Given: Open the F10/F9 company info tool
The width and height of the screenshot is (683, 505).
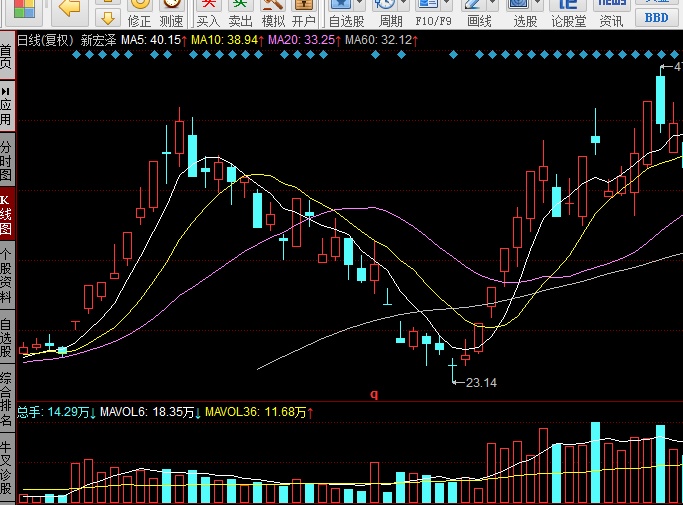Looking at the screenshot, I should coord(433,14).
